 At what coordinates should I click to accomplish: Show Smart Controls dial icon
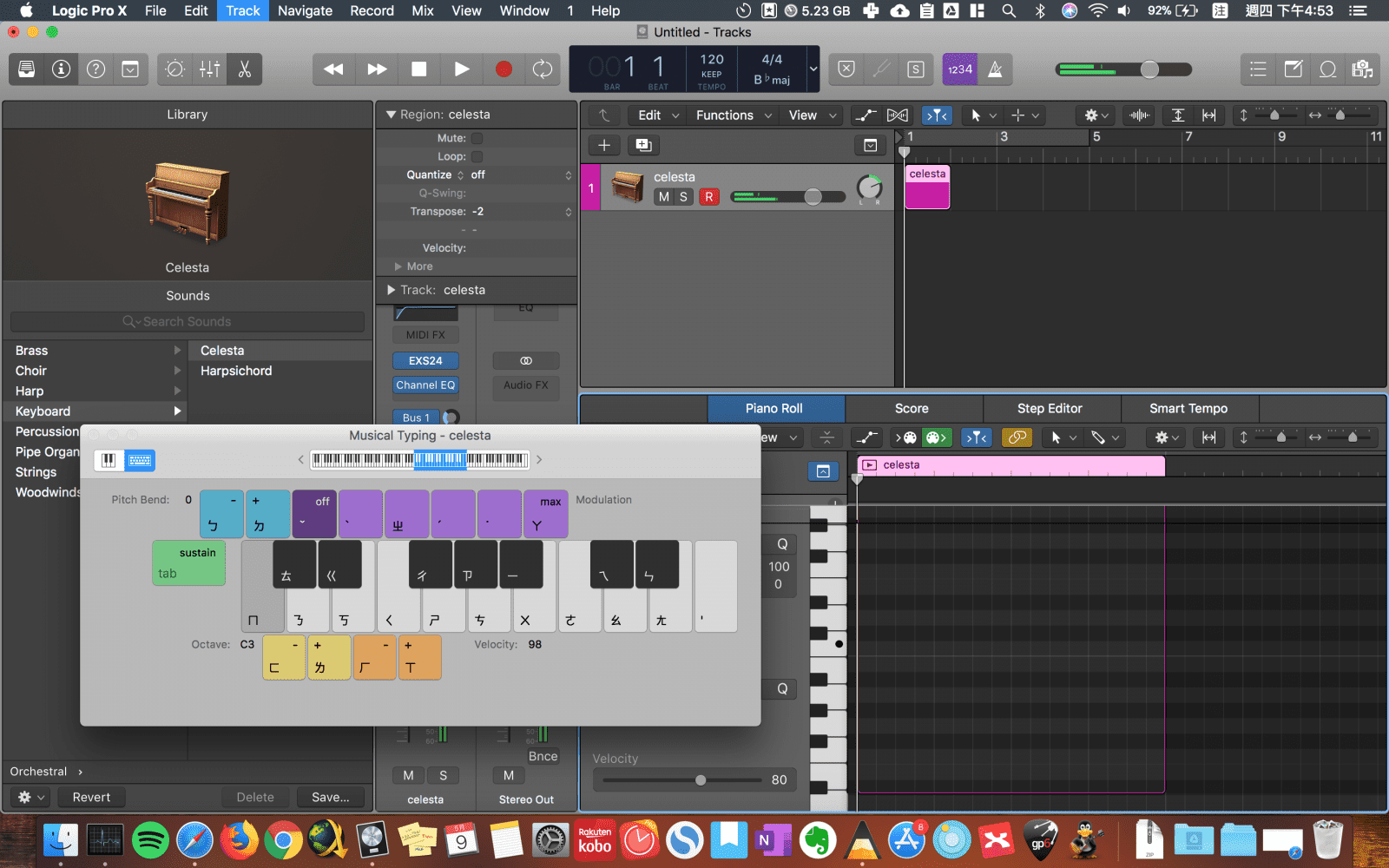(175, 69)
